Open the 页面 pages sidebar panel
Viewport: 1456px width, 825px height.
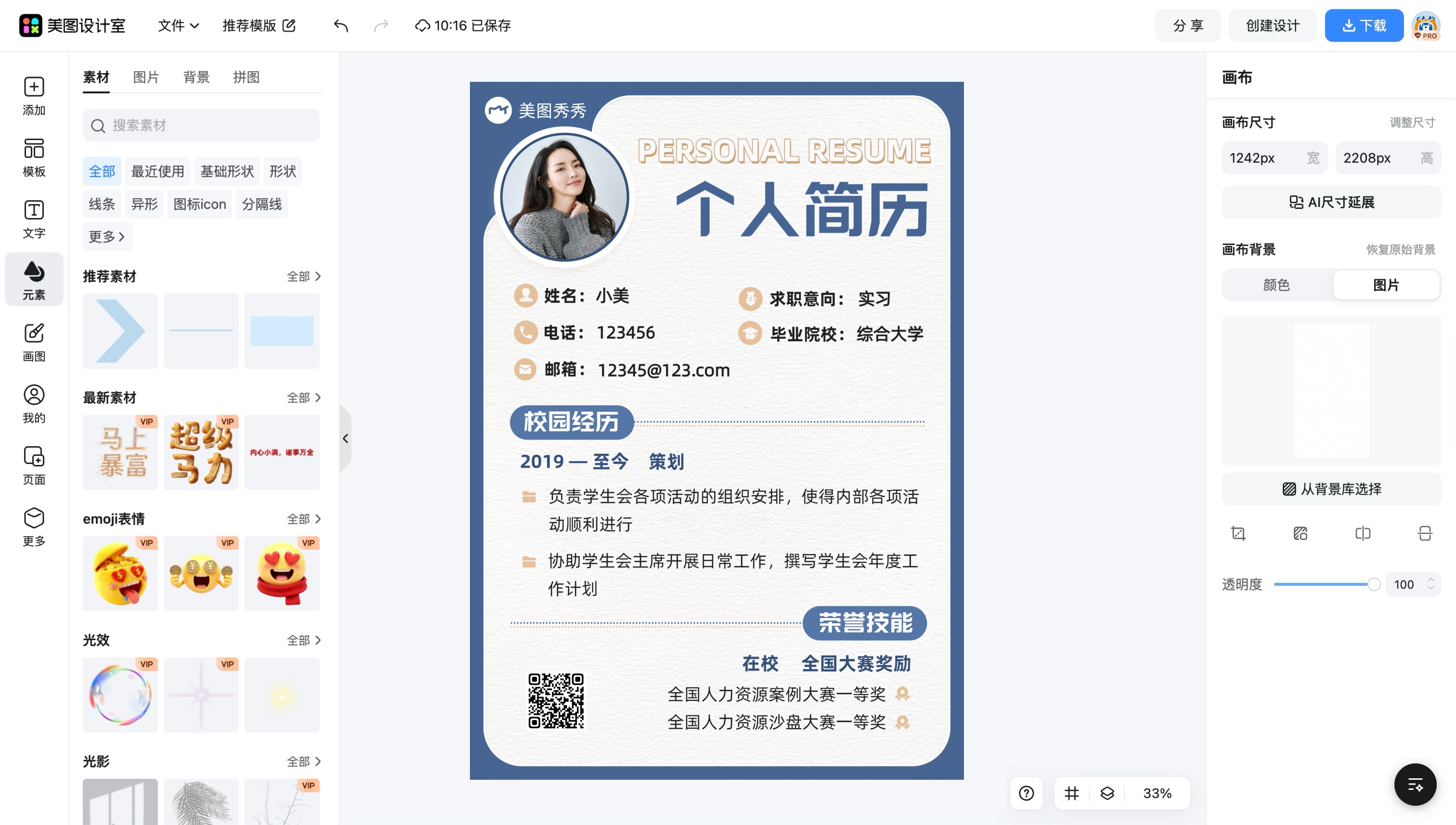(x=34, y=466)
